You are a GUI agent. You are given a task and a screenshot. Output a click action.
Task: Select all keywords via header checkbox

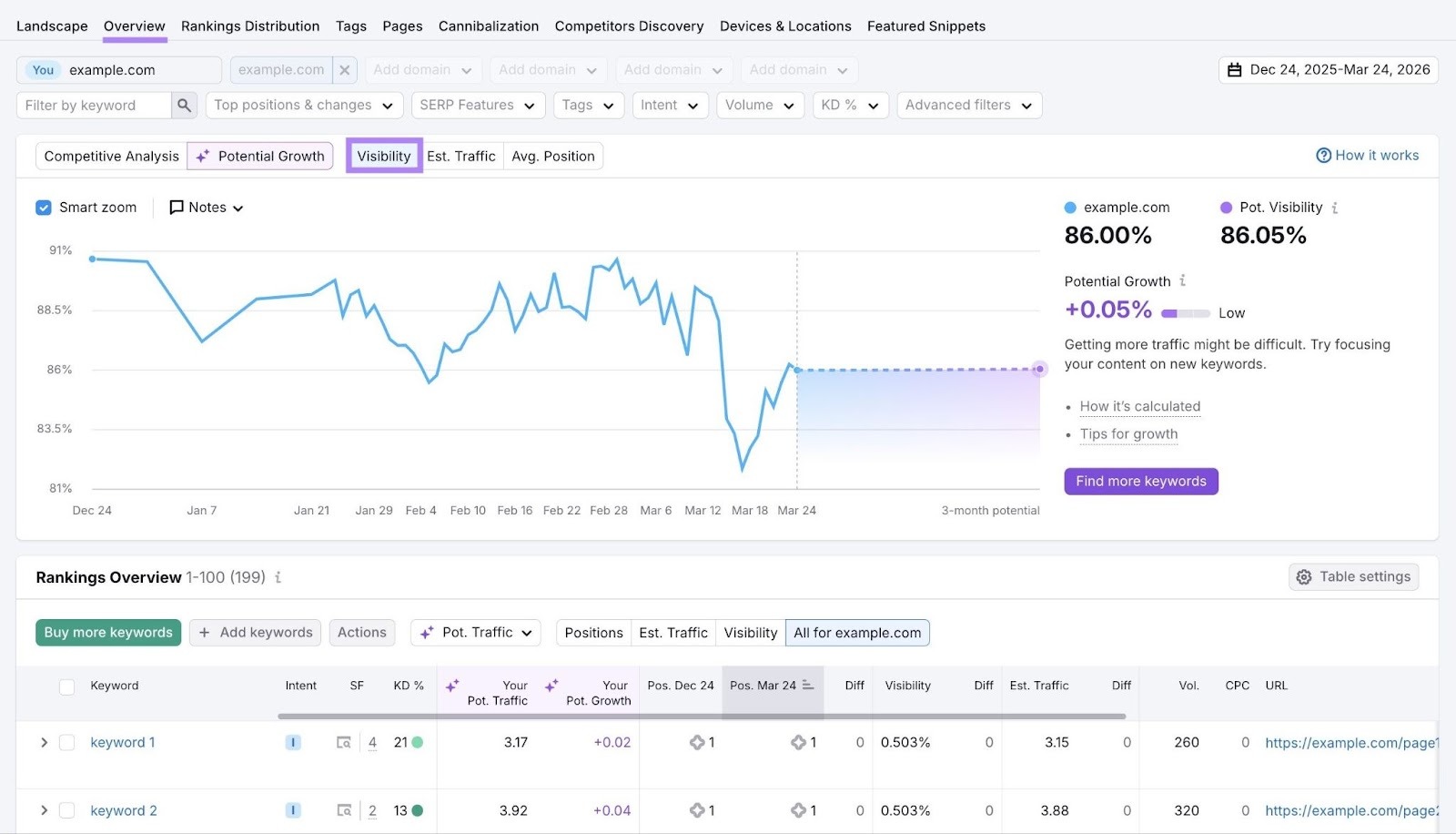coord(66,687)
